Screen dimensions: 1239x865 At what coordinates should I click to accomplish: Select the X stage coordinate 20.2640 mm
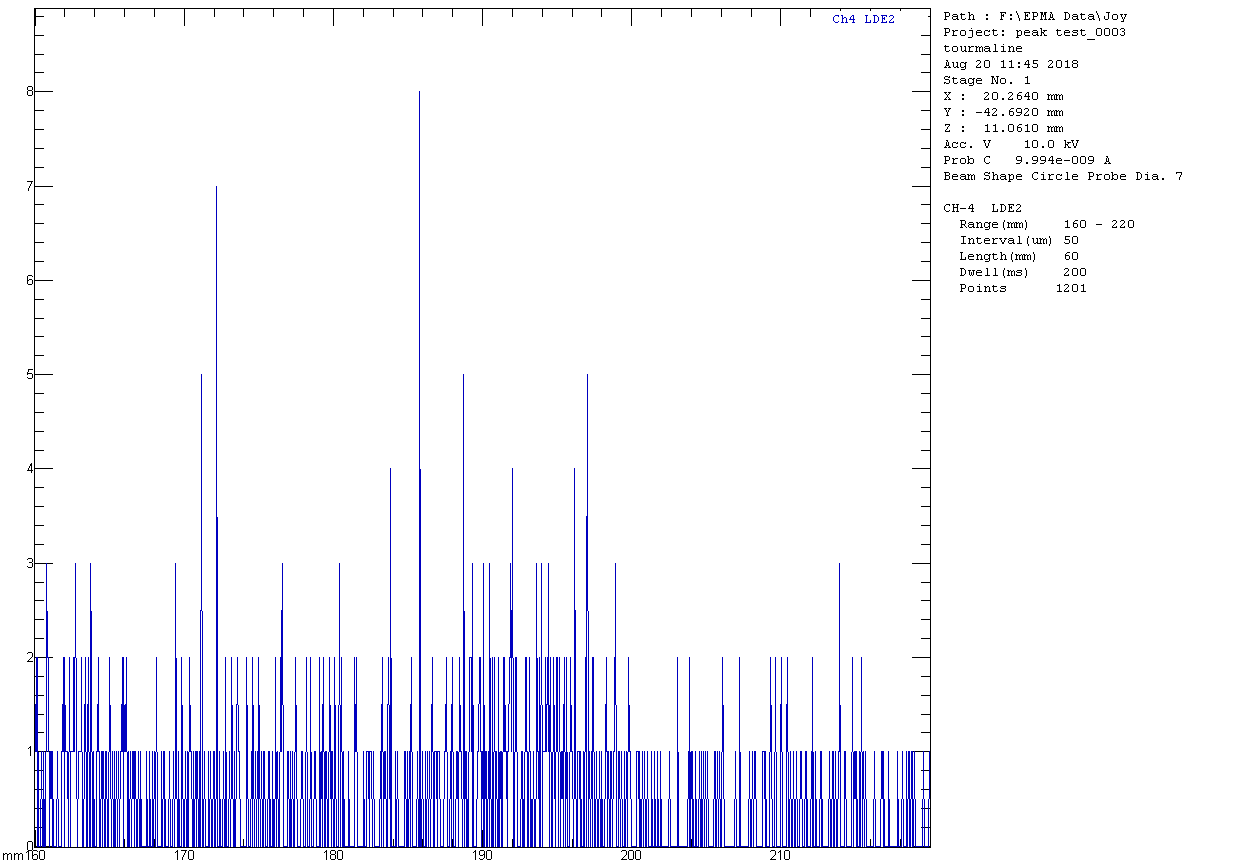point(1003,96)
